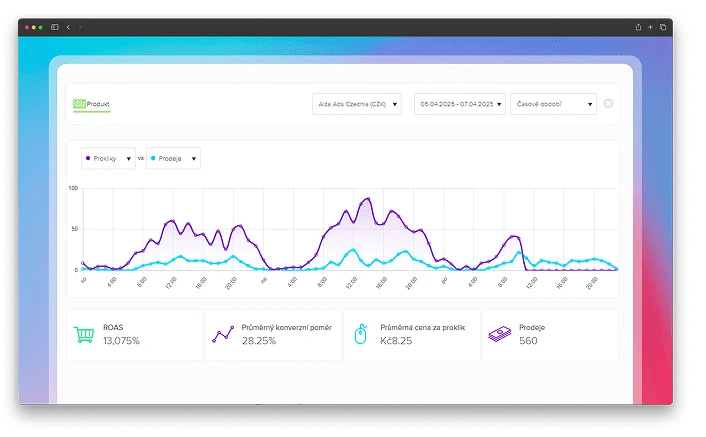The height and width of the screenshot is (437, 706).
Task: Click the tab overview icon
Action: (663, 27)
